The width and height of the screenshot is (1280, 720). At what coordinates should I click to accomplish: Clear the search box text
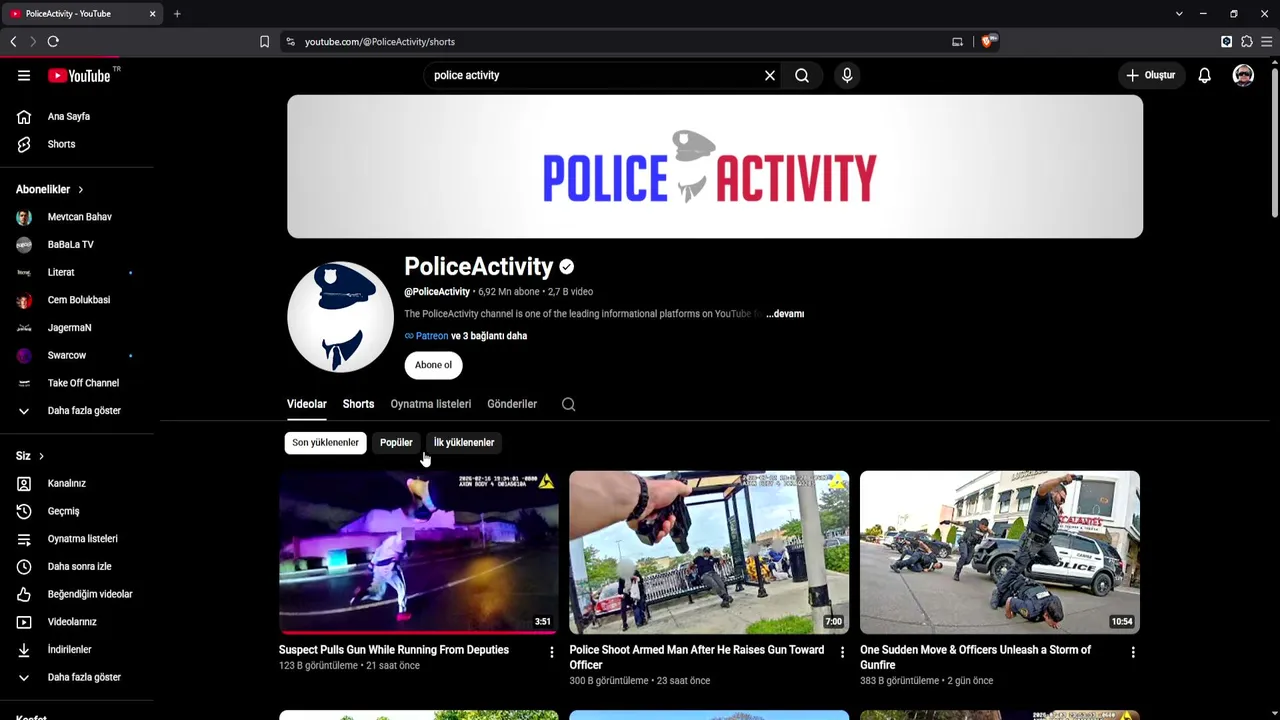point(770,75)
